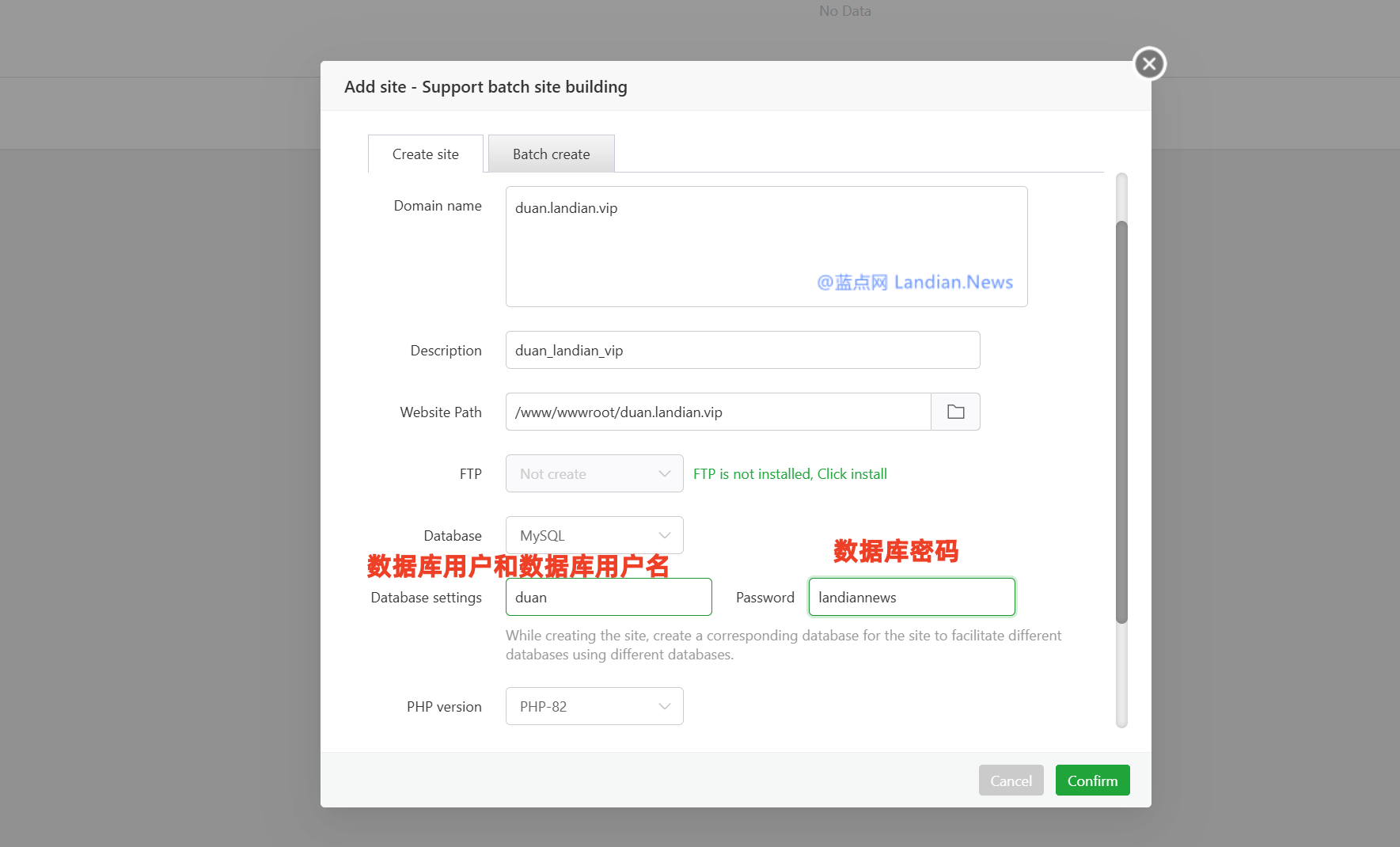Click the 'Database settings' label

coord(426,598)
